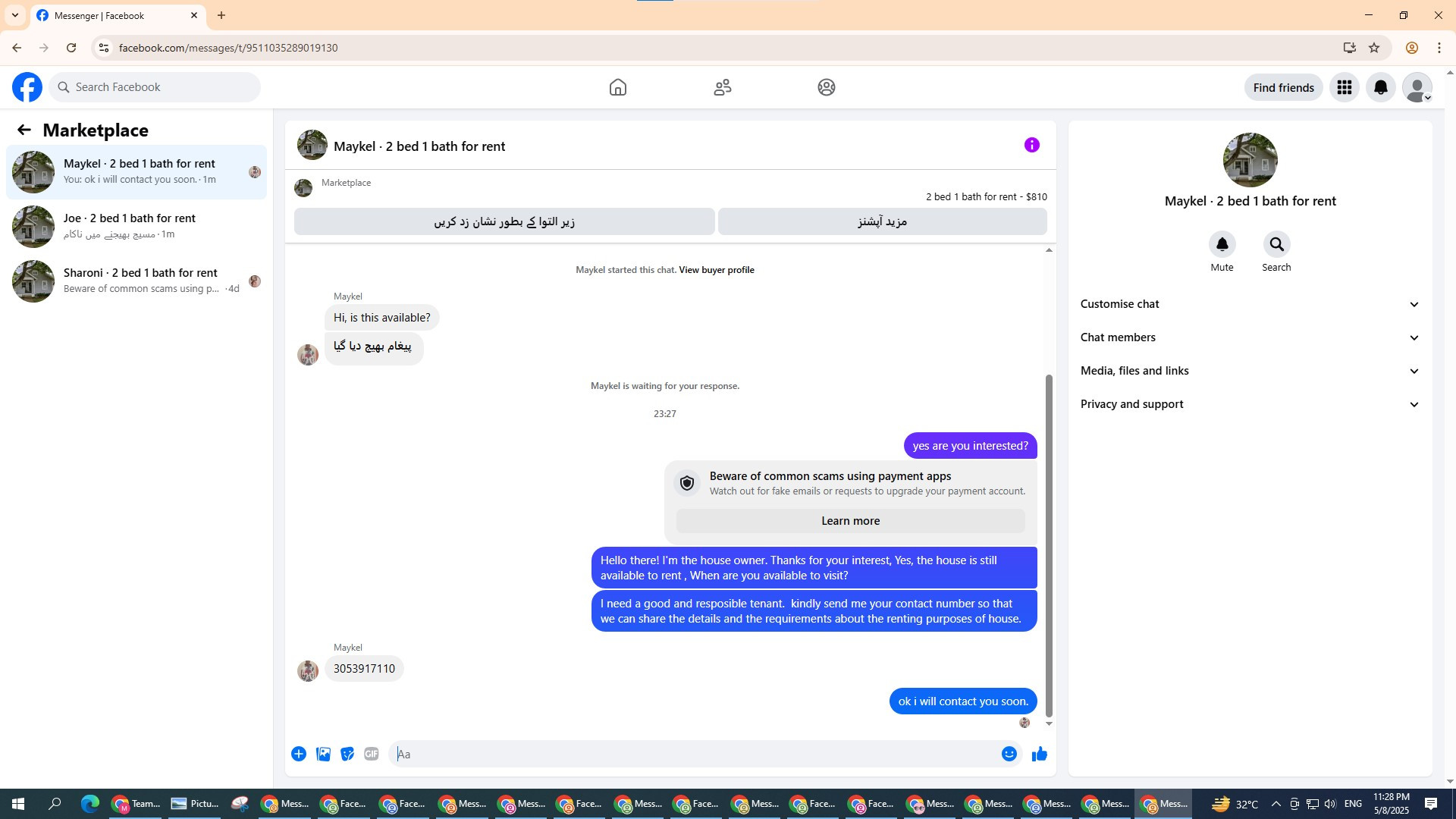Open Maykel 2 bed 1 bath conversation
This screenshot has width=1456, height=819.
click(x=136, y=172)
